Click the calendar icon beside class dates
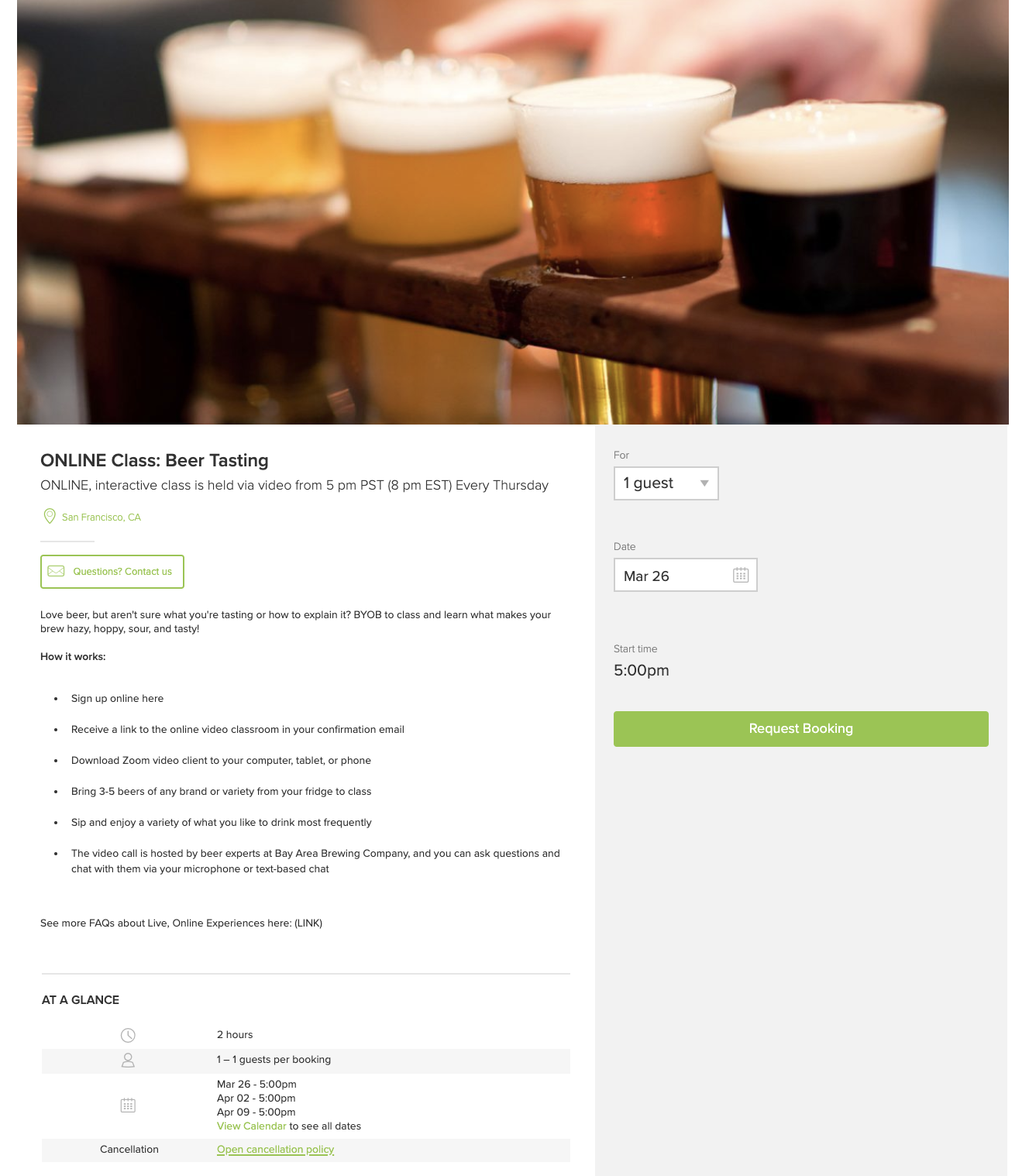The width and height of the screenshot is (1029, 1176). click(128, 1106)
